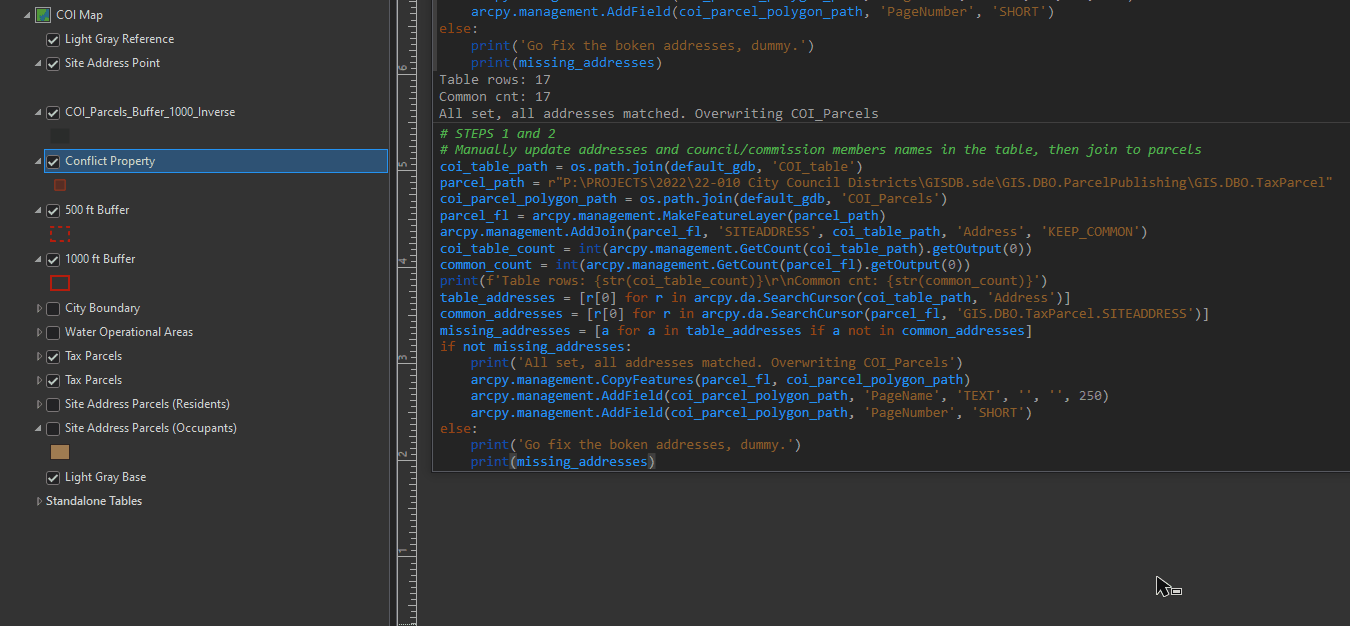Enable the City Boundary layer
Viewport: 1350px width, 626px height.
(53, 309)
